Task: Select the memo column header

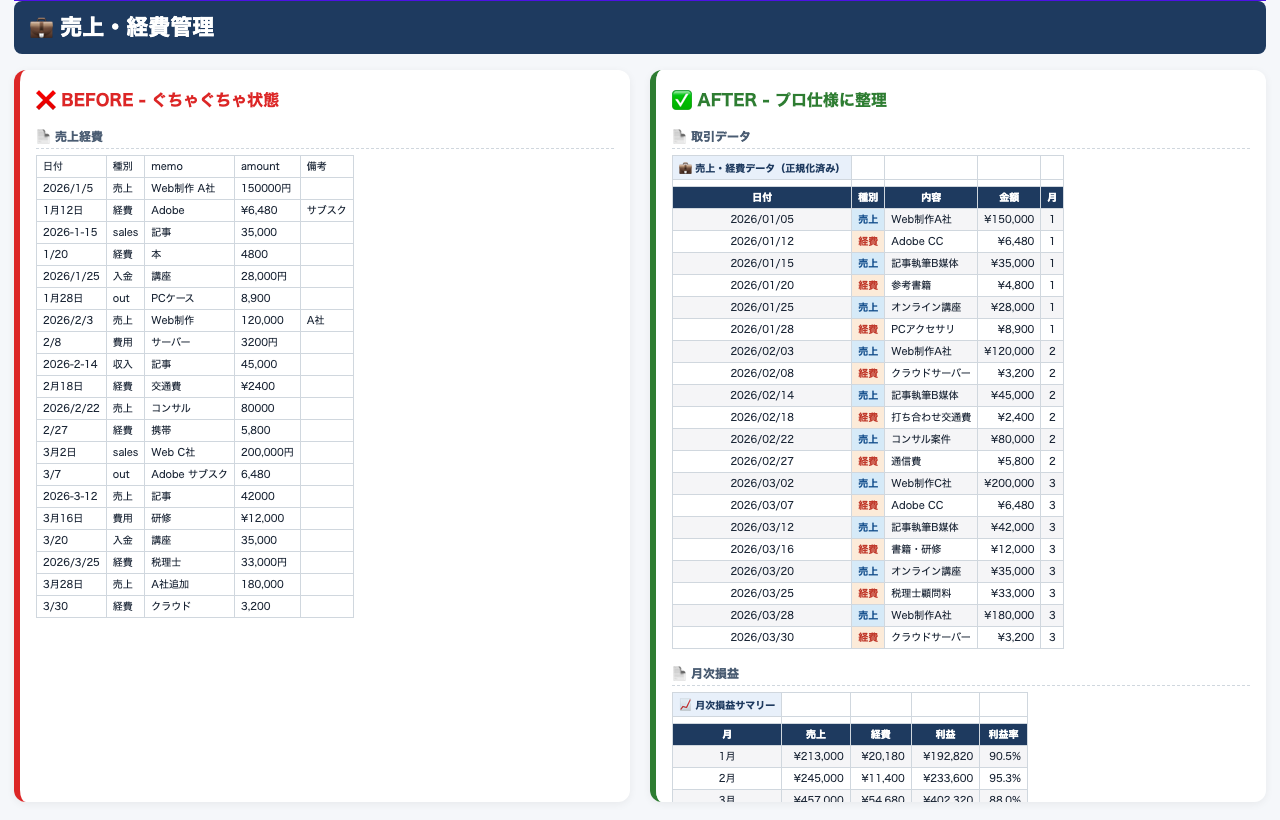Action: (x=190, y=166)
